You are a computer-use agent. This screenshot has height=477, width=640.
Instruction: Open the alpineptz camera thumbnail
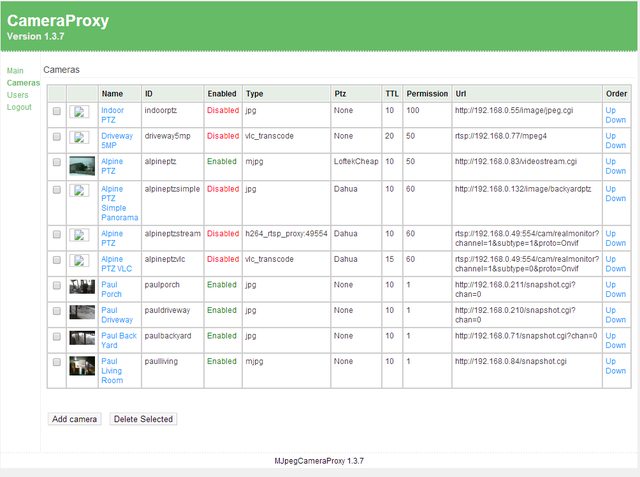[x=82, y=166]
